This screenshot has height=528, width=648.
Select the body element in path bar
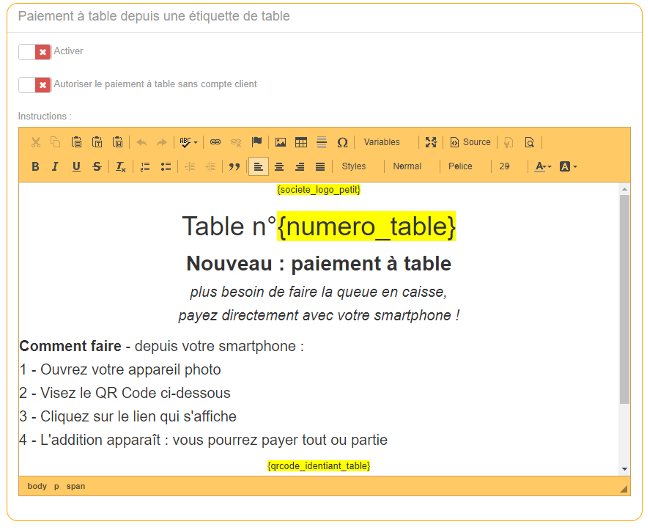pyautogui.click(x=37, y=486)
